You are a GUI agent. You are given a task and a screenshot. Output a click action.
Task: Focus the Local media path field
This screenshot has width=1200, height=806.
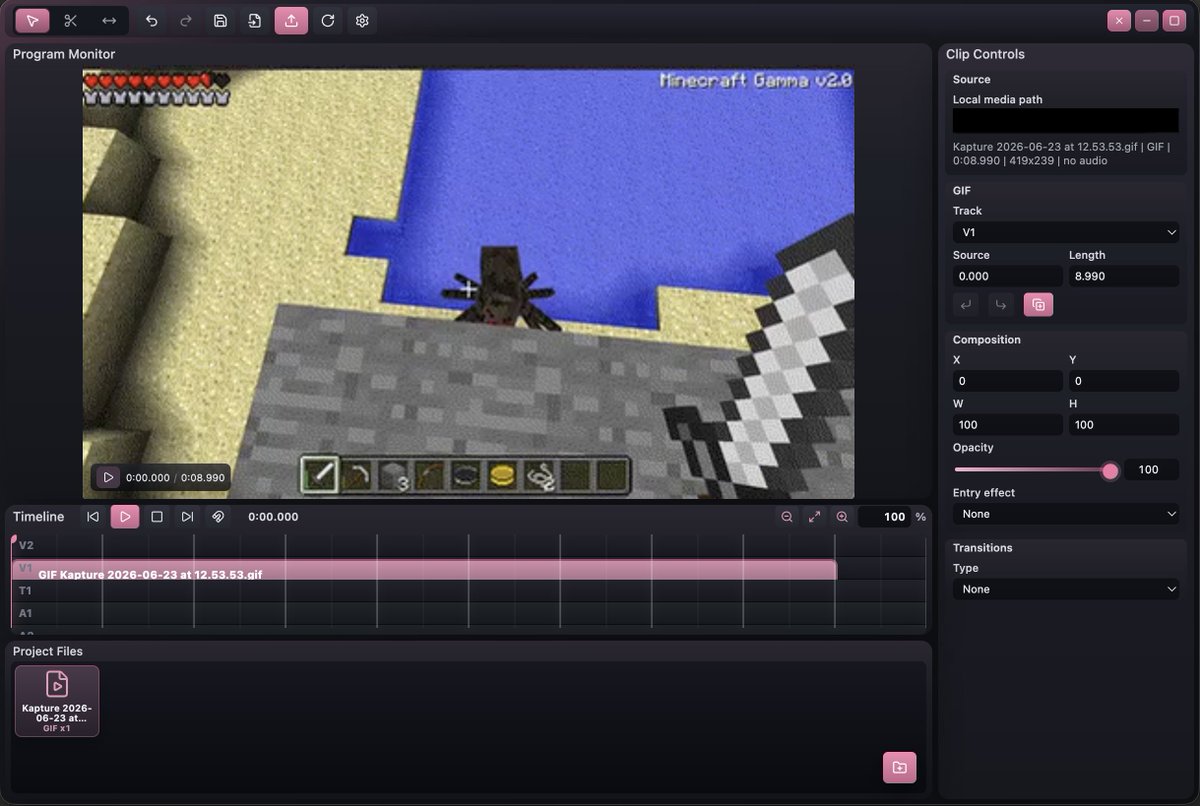point(1065,121)
